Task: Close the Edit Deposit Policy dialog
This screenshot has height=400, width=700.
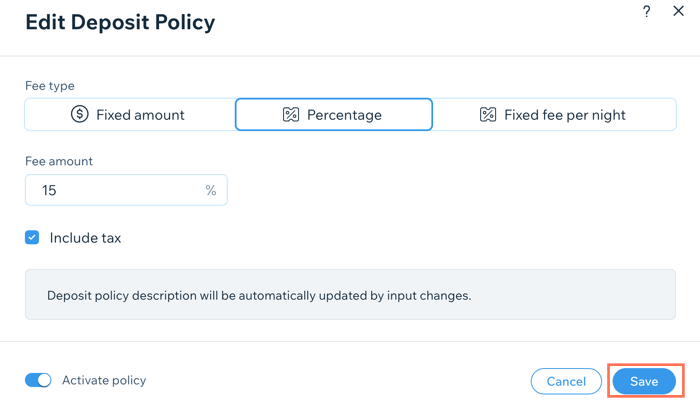Action: click(679, 11)
